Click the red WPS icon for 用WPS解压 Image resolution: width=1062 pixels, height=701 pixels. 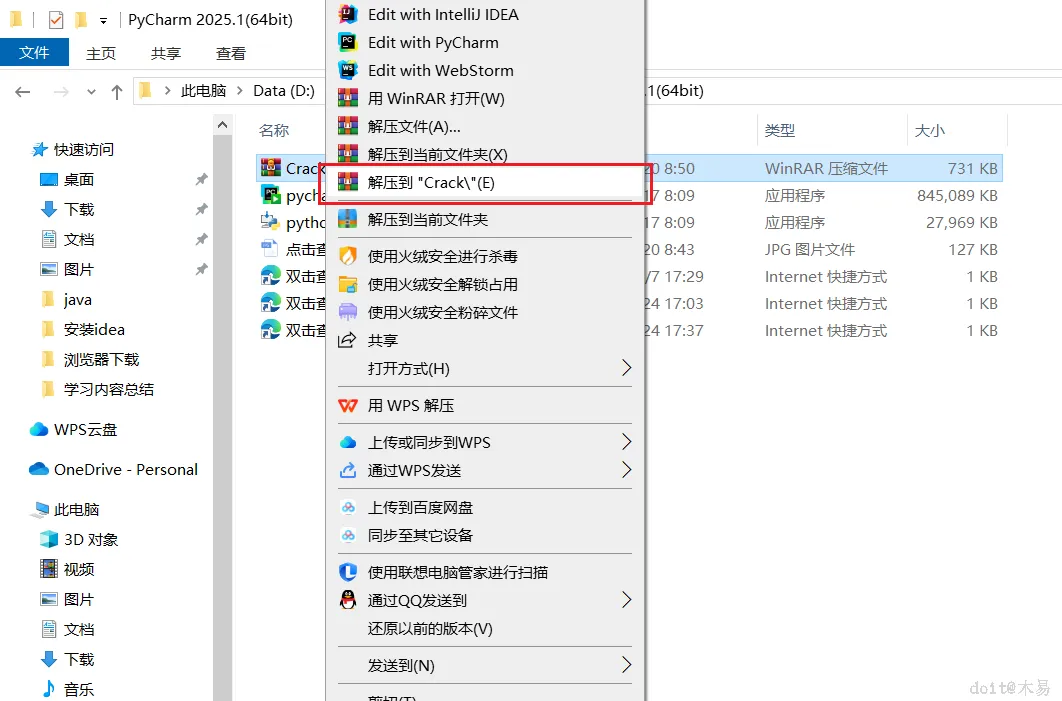click(349, 405)
